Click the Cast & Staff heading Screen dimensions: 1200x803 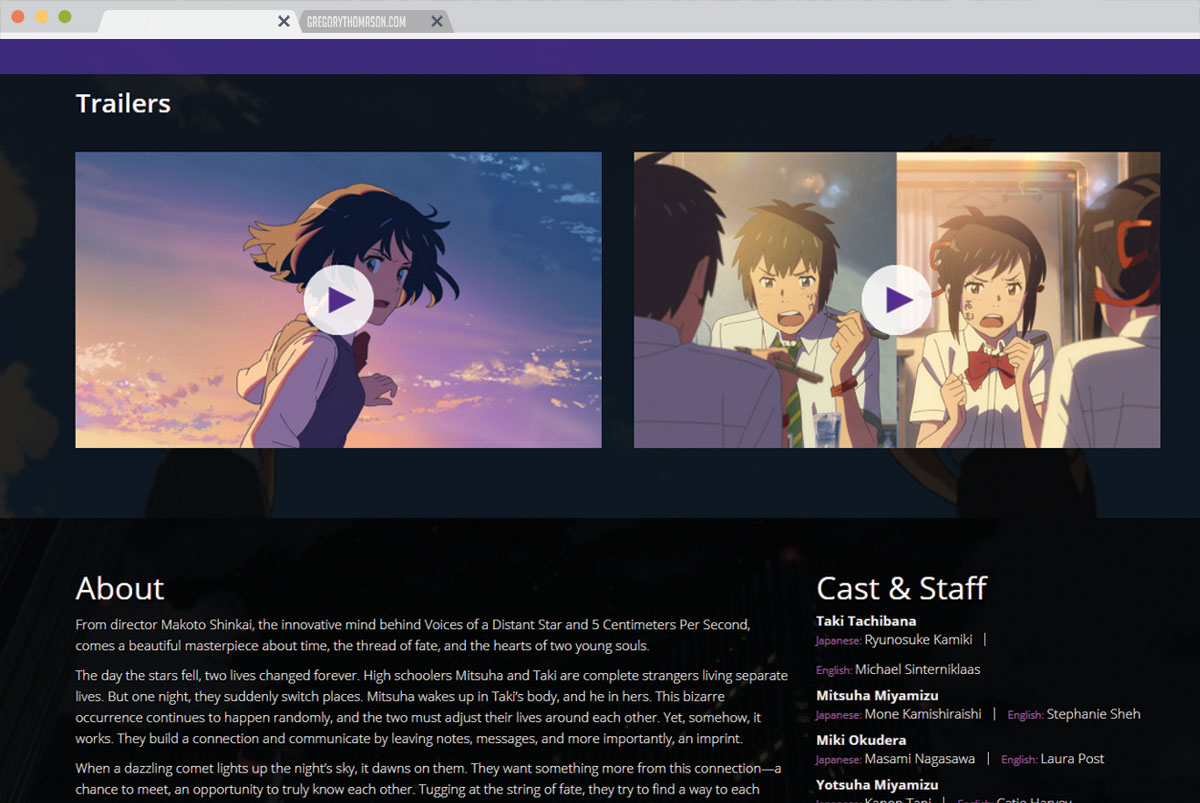[x=902, y=588]
